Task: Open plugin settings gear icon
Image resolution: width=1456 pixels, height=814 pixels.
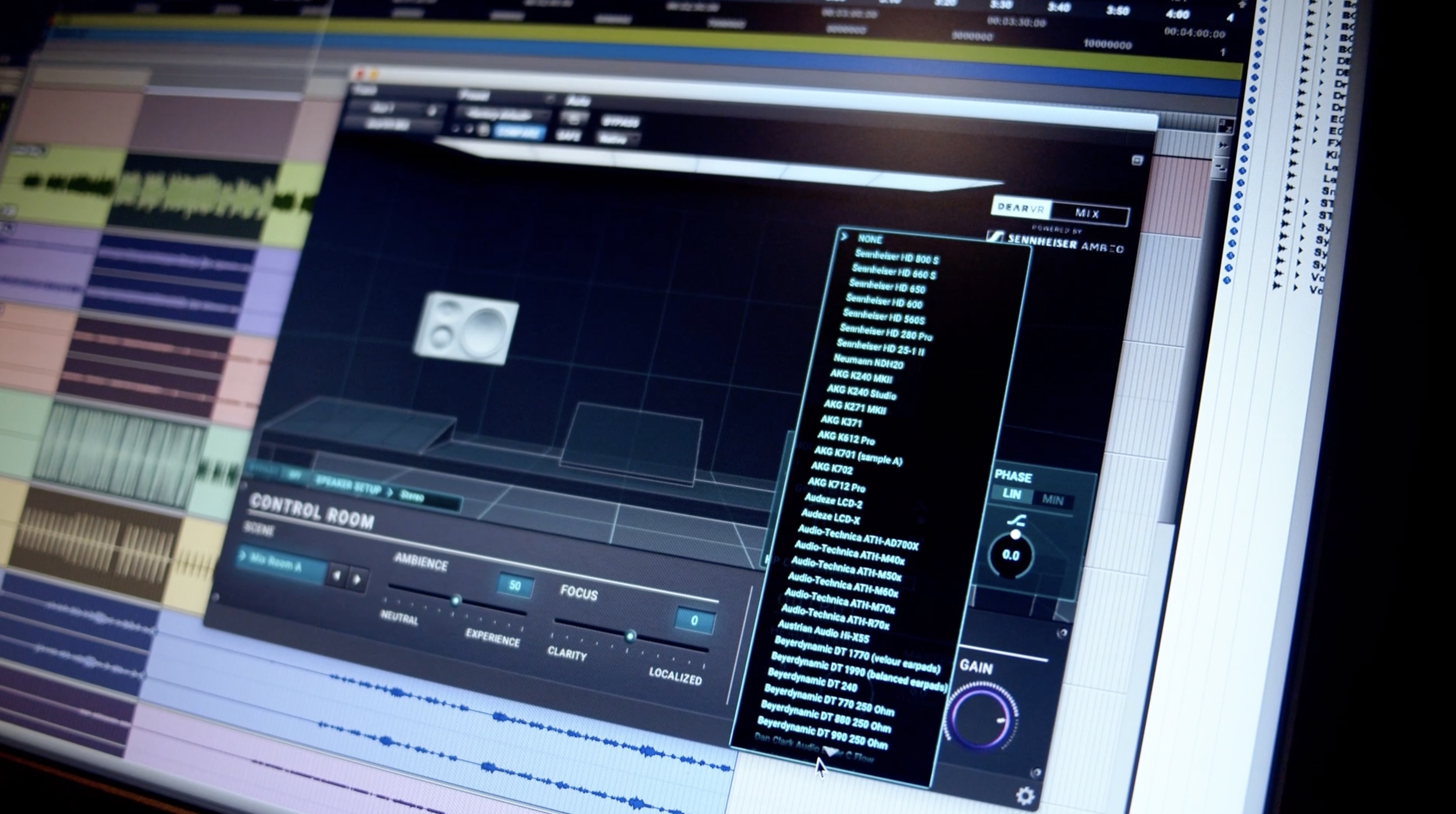Action: pyautogui.click(x=1025, y=796)
